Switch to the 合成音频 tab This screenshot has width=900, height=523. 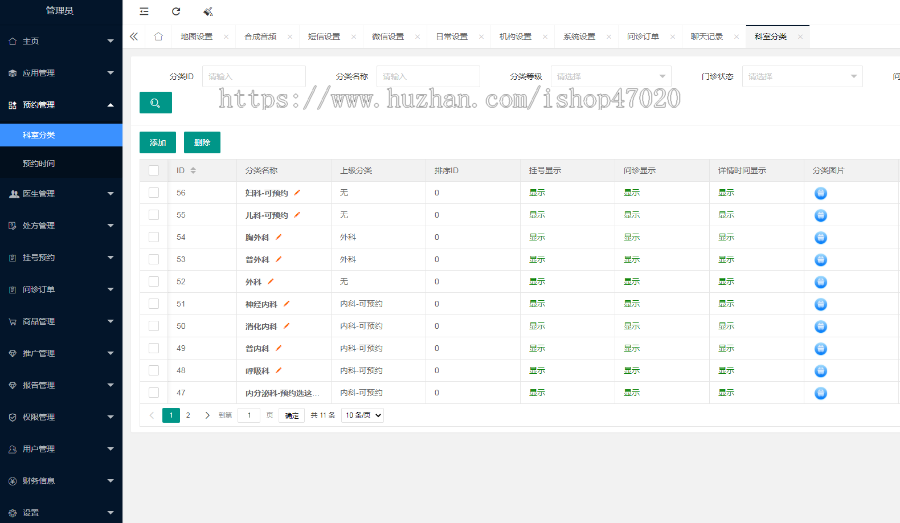pyautogui.click(x=261, y=37)
